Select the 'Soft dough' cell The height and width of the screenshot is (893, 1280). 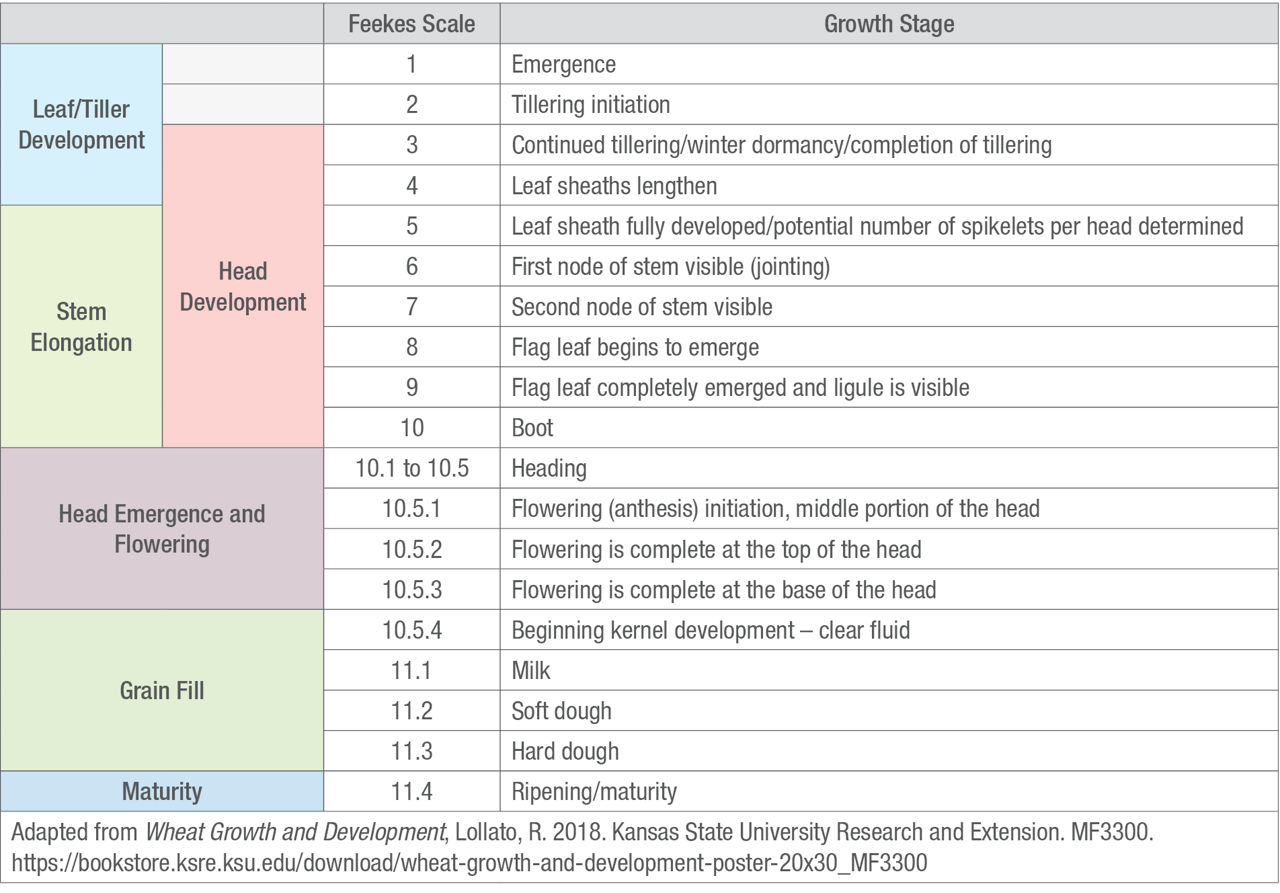[561, 711]
